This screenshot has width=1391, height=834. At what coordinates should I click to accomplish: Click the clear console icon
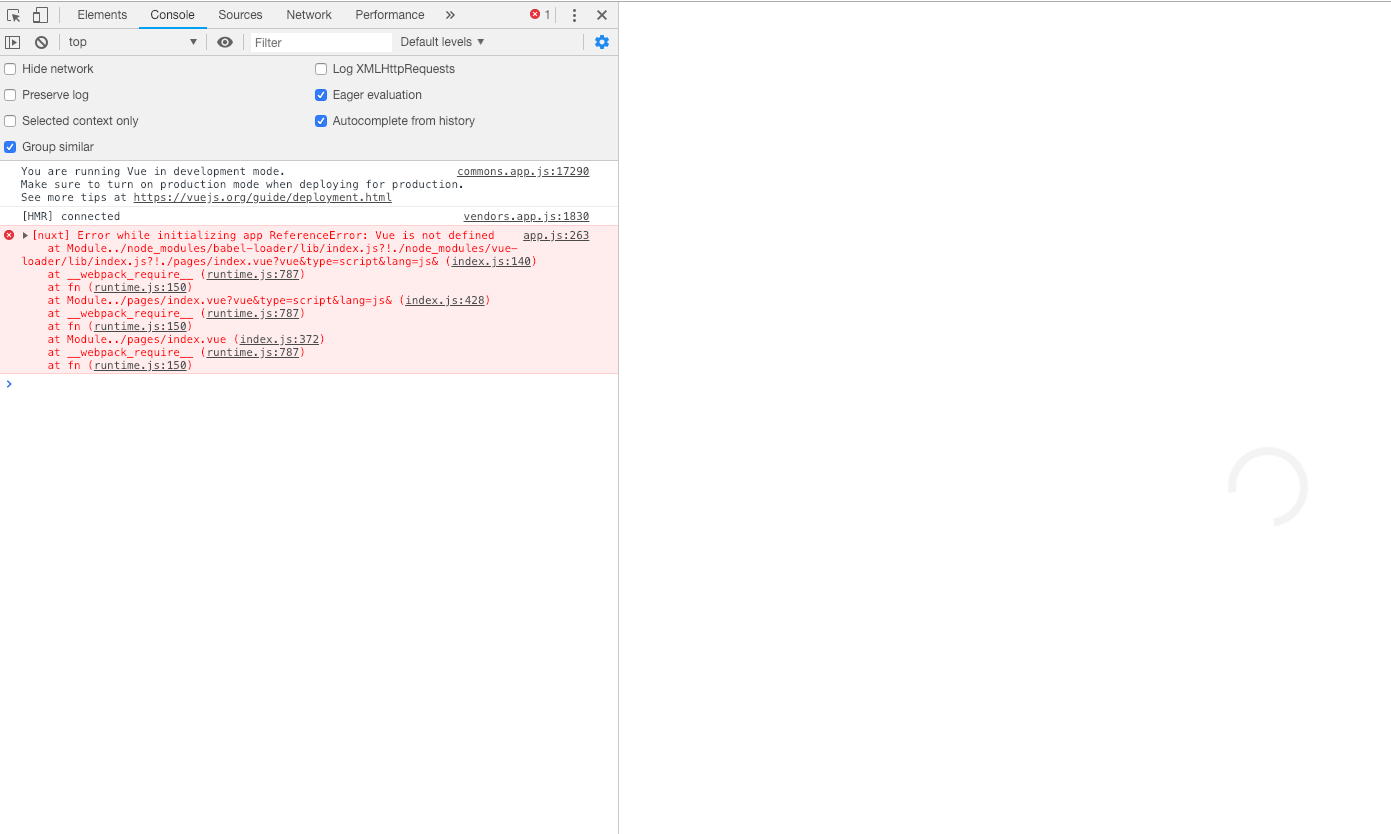pos(41,42)
